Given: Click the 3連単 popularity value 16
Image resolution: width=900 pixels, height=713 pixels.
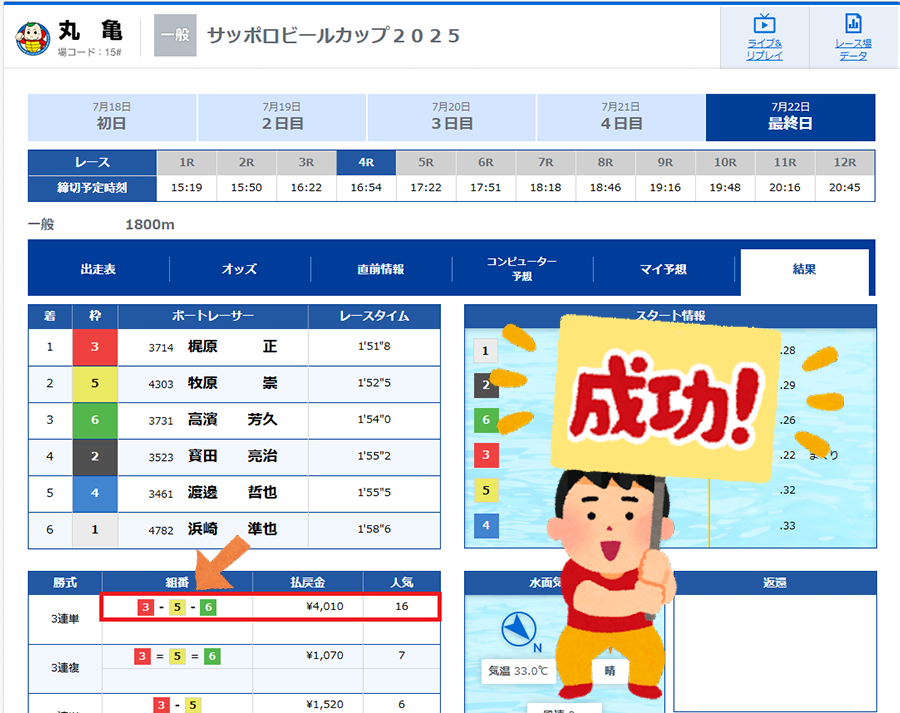Looking at the screenshot, I should point(402,606).
